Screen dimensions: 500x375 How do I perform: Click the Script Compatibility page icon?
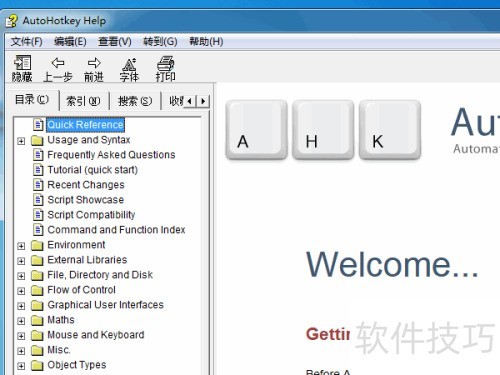(38, 215)
